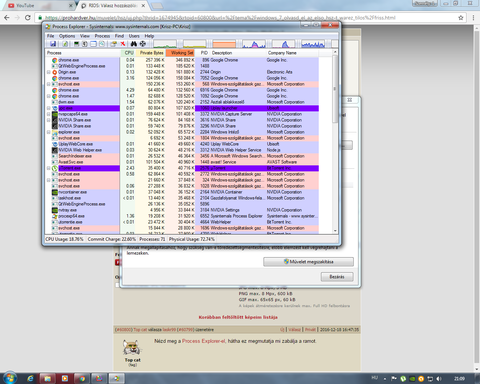
Task: Click the Válasz link on the post
Action: tap(294, 330)
